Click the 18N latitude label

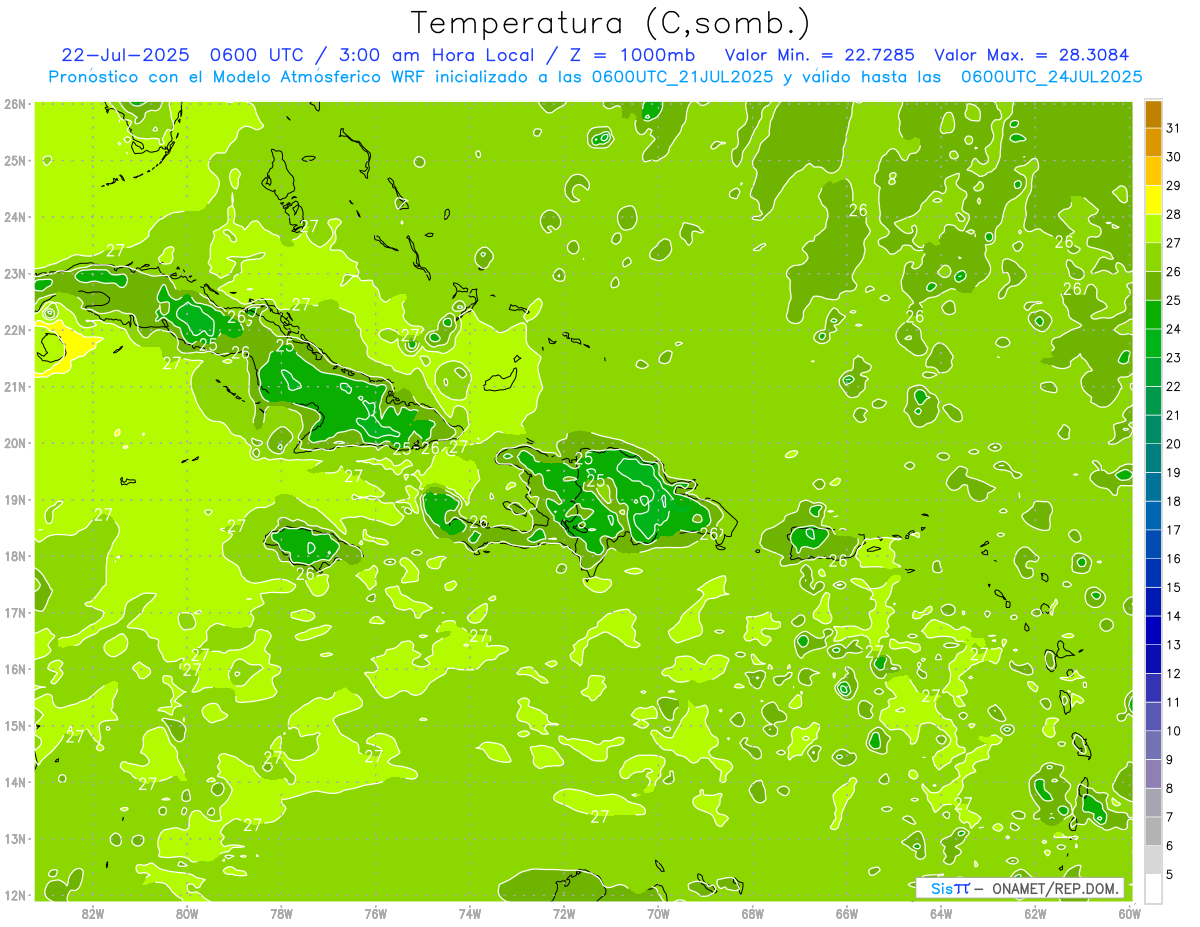coord(15,556)
